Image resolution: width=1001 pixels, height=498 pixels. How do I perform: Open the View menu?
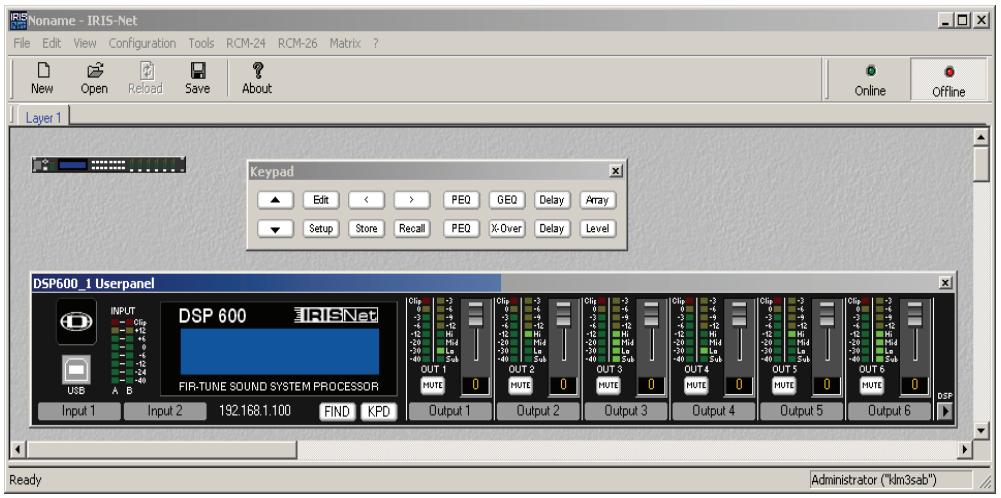tap(85, 43)
